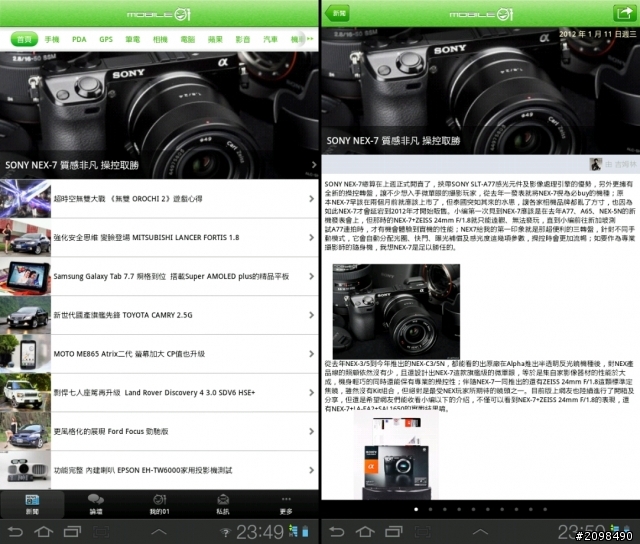Viewport: 640px width, 544px height.
Task: Tap the Land Rover thumbnail
Action: click(x=25, y=393)
